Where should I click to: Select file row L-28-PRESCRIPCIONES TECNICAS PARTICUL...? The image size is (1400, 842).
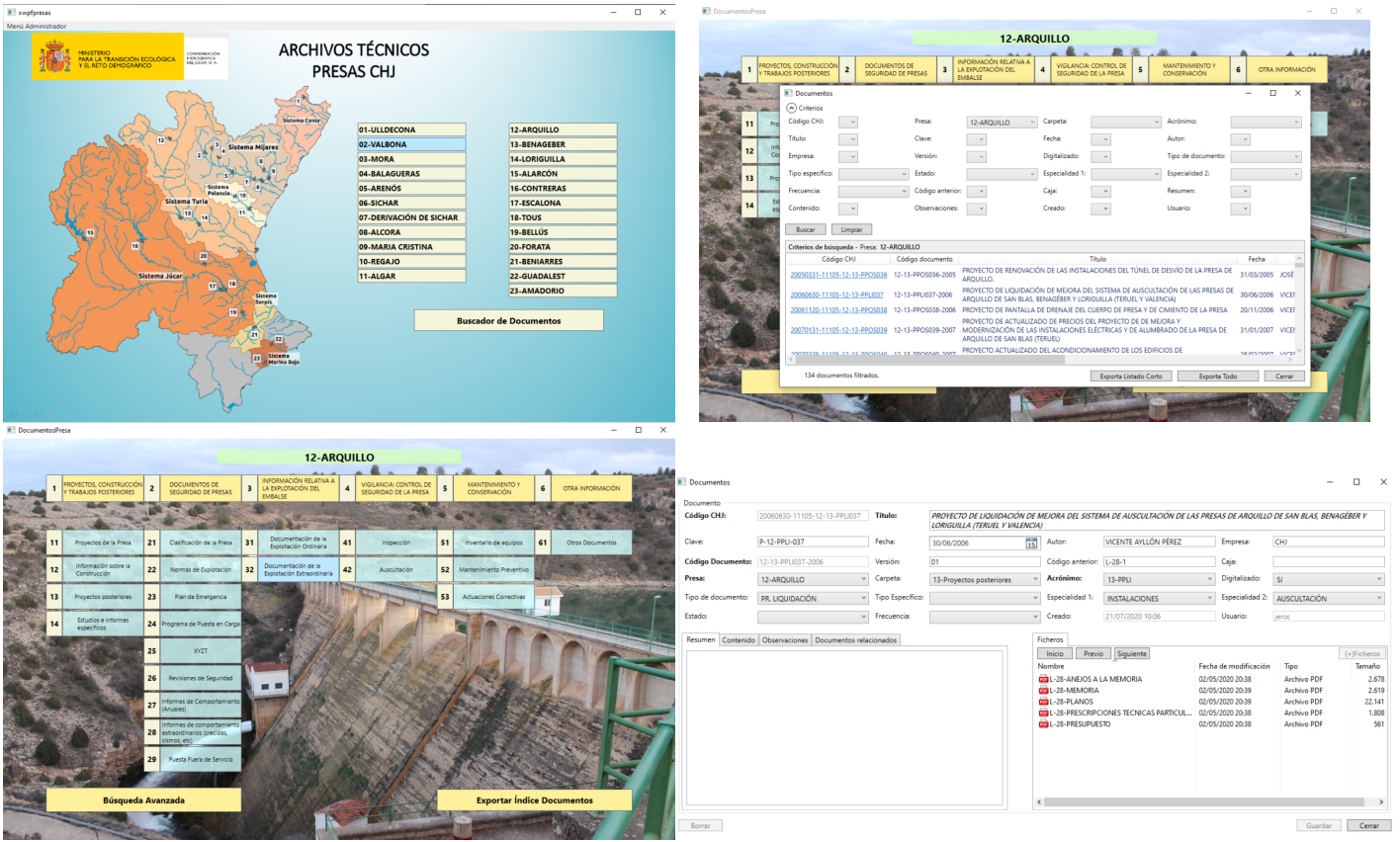point(1210,714)
